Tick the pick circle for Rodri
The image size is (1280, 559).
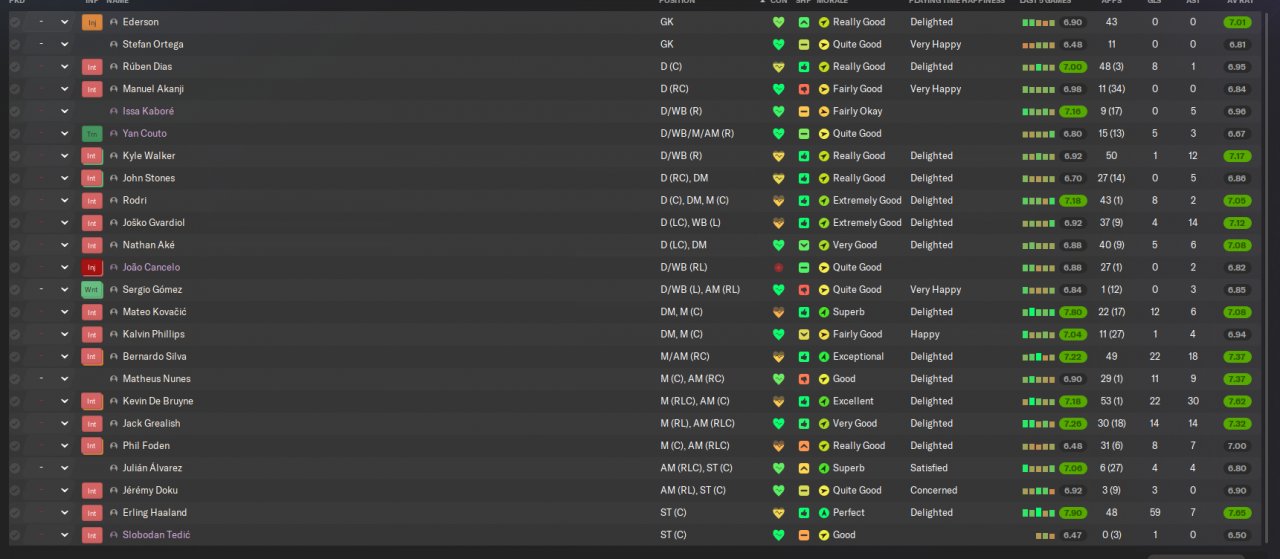14,201
